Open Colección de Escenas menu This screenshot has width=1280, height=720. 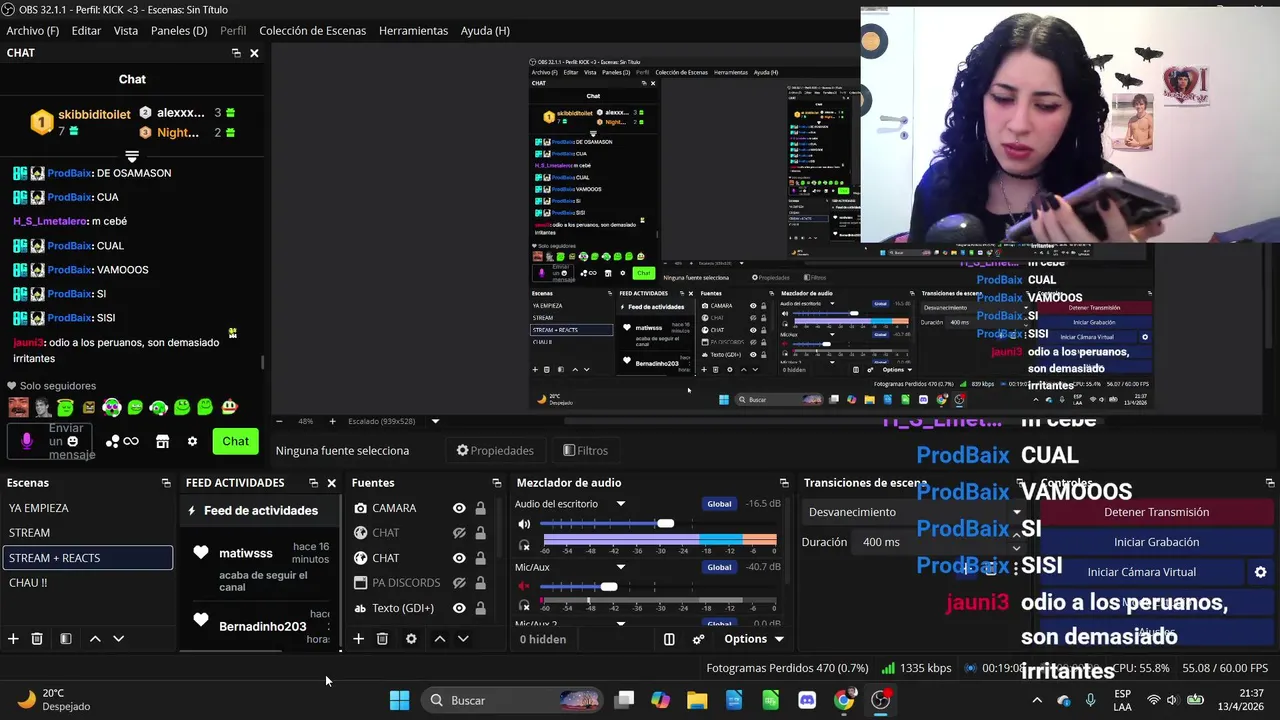pyautogui.click(x=313, y=31)
